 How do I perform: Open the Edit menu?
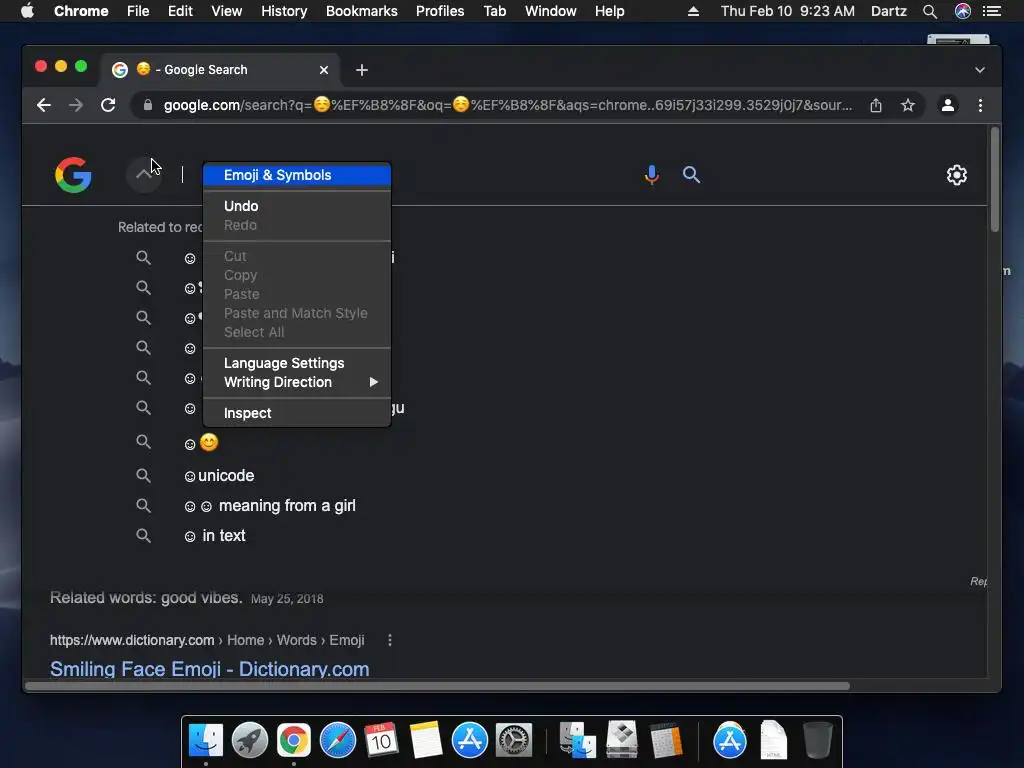click(180, 11)
